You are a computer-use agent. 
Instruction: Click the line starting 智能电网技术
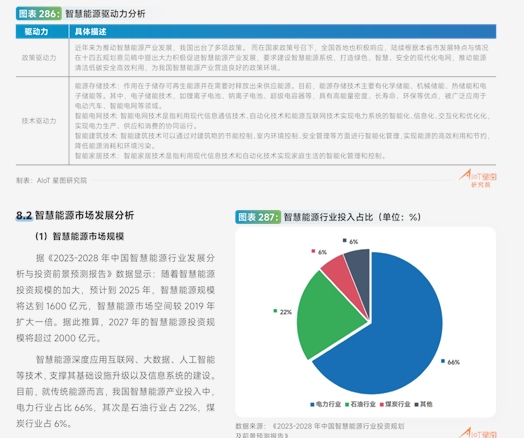tap(282, 116)
